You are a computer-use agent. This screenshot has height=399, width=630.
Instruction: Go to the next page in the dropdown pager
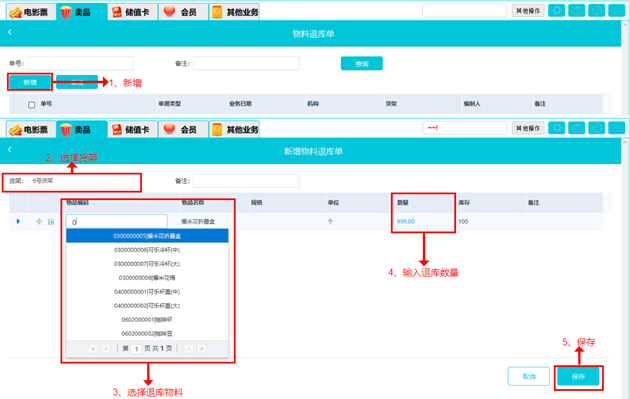click(x=188, y=348)
